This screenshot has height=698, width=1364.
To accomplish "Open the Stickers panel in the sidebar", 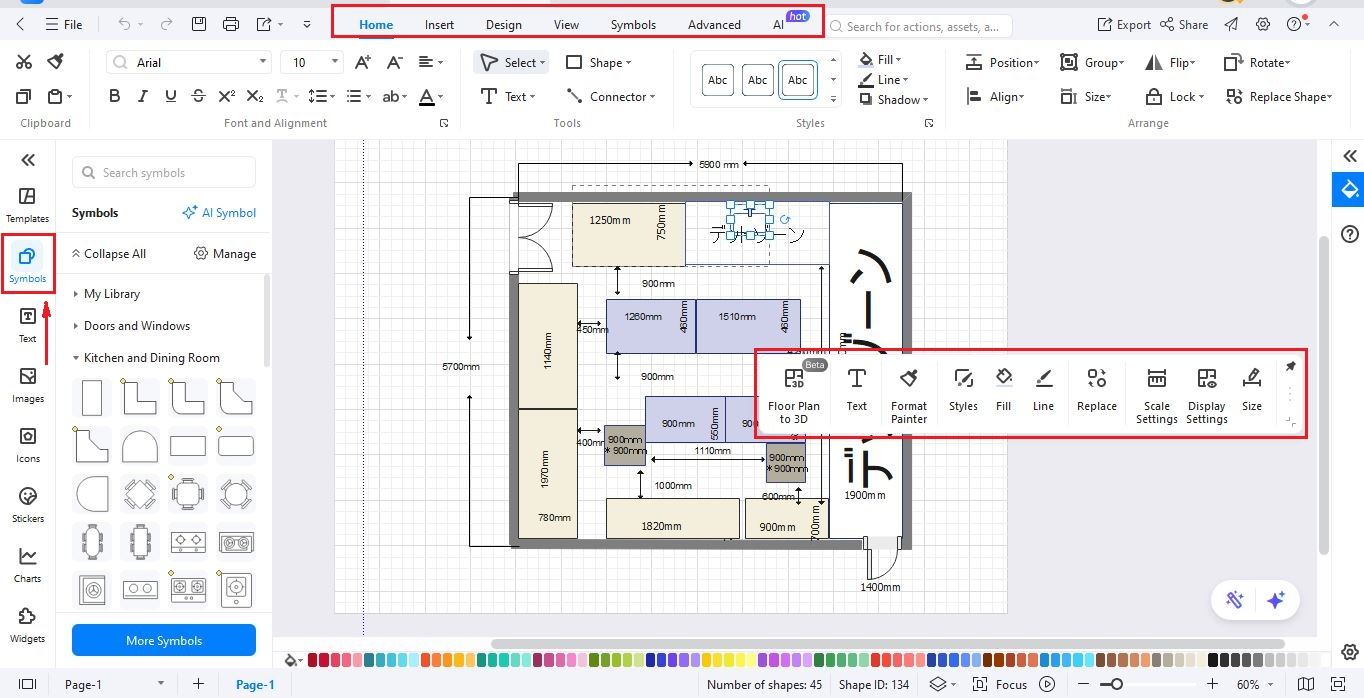I will tap(27, 504).
